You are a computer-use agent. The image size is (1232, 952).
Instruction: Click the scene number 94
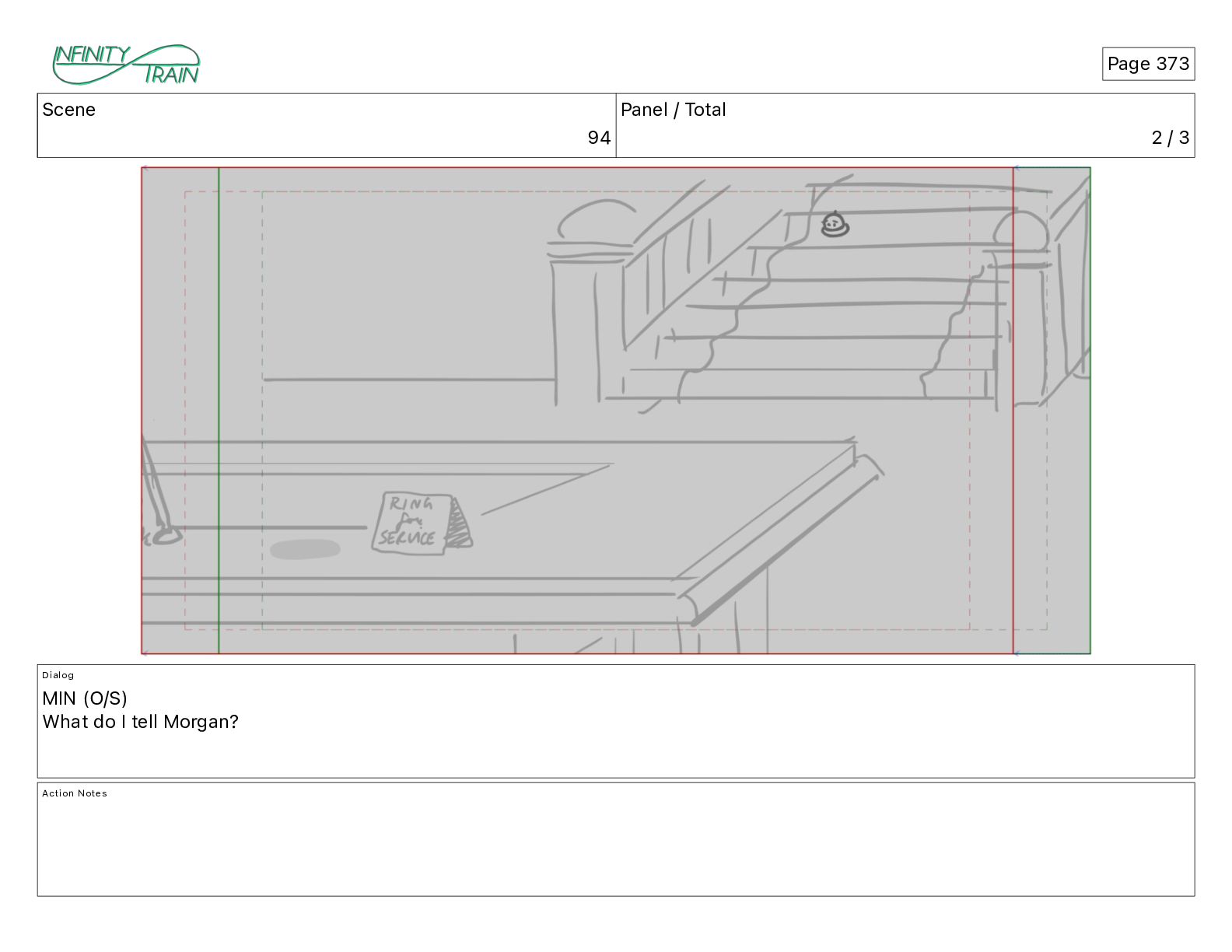(599, 138)
